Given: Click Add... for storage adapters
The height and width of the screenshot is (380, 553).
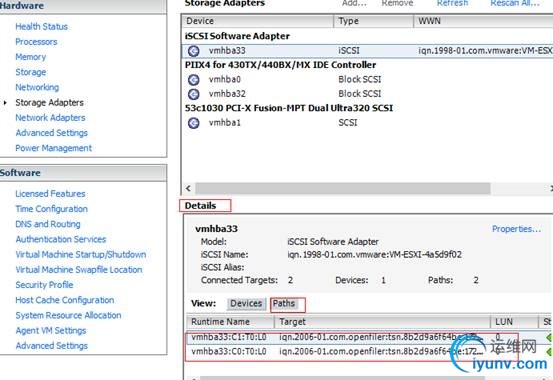Looking at the screenshot, I should point(354,3).
